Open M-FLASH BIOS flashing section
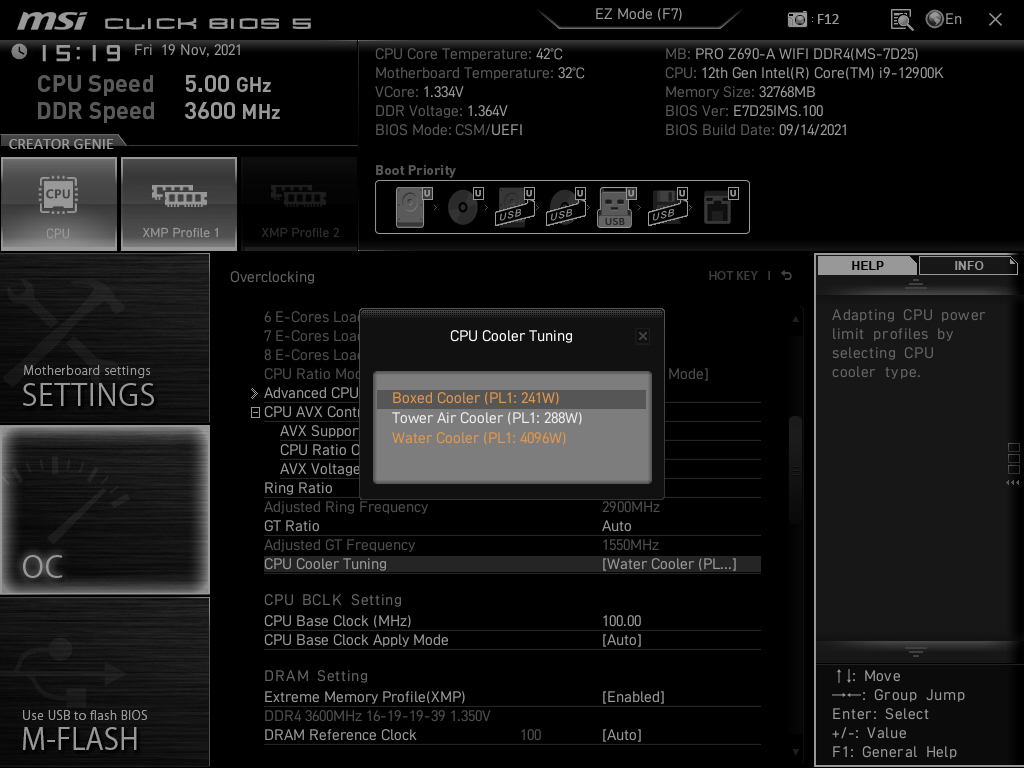Viewport: 1024px width, 768px height. click(104, 682)
